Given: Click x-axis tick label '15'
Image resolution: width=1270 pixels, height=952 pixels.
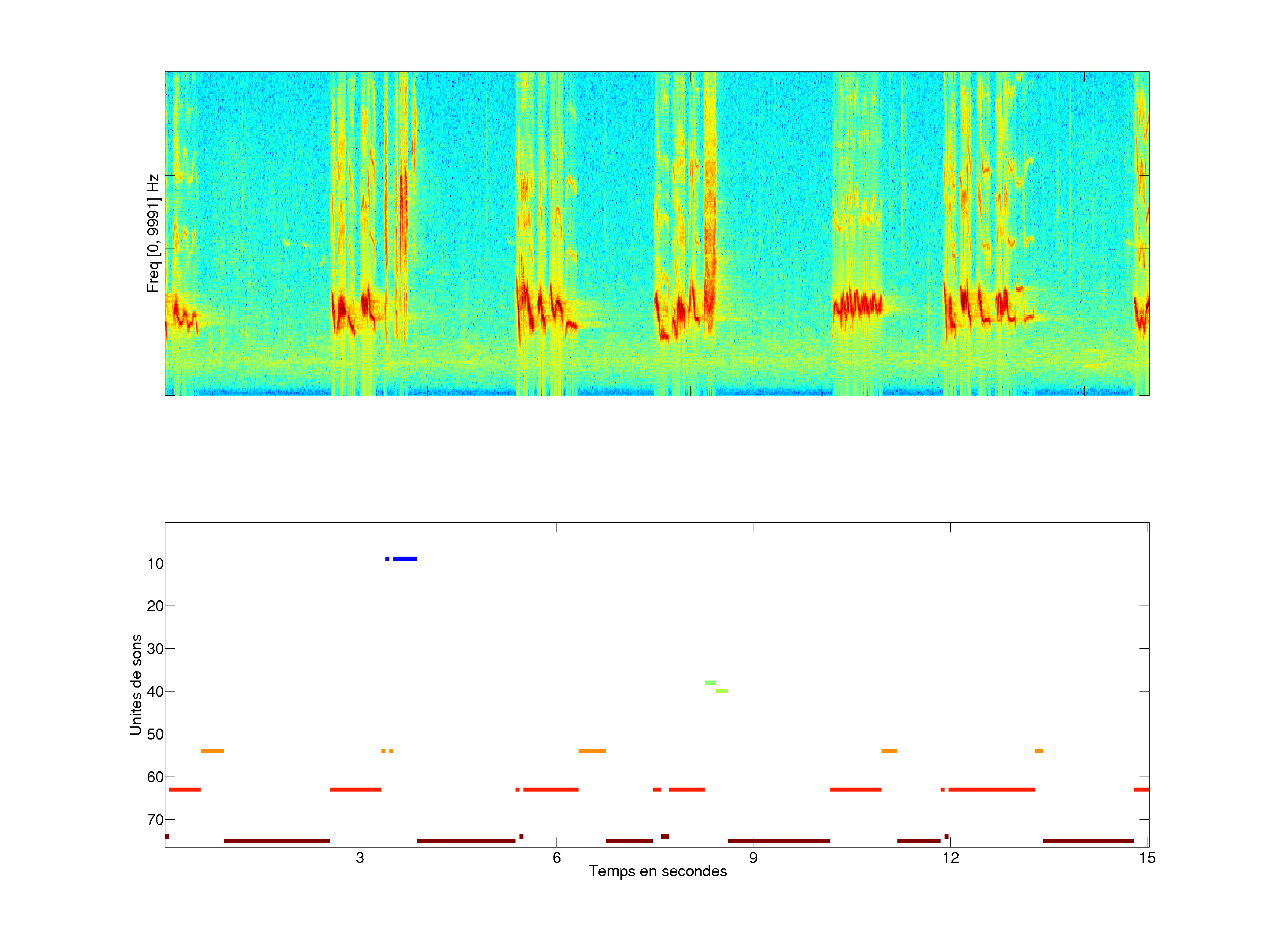Looking at the screenshot, I should coord(1147,858).
